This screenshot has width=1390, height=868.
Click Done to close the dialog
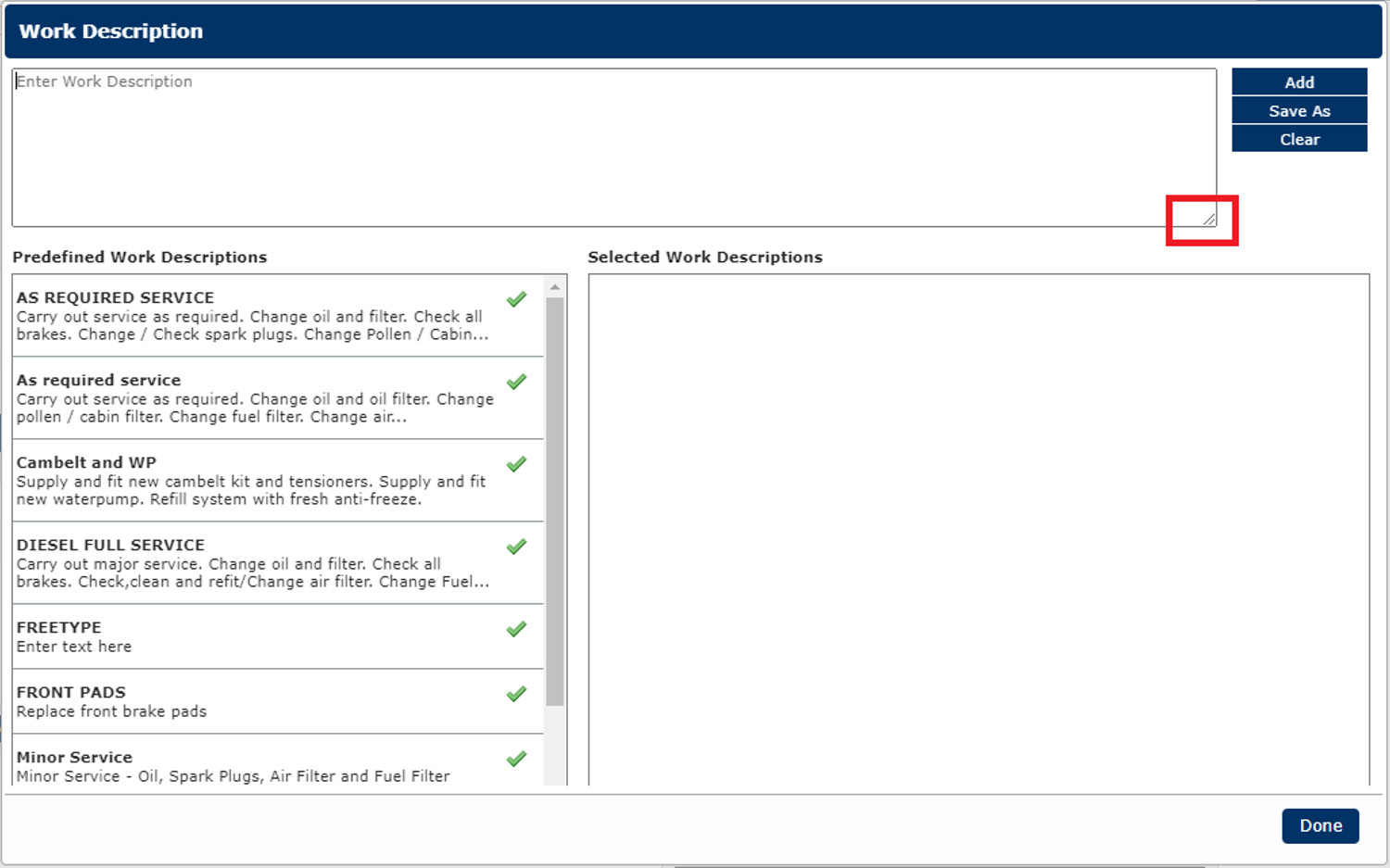click(x=1320, y=825)
